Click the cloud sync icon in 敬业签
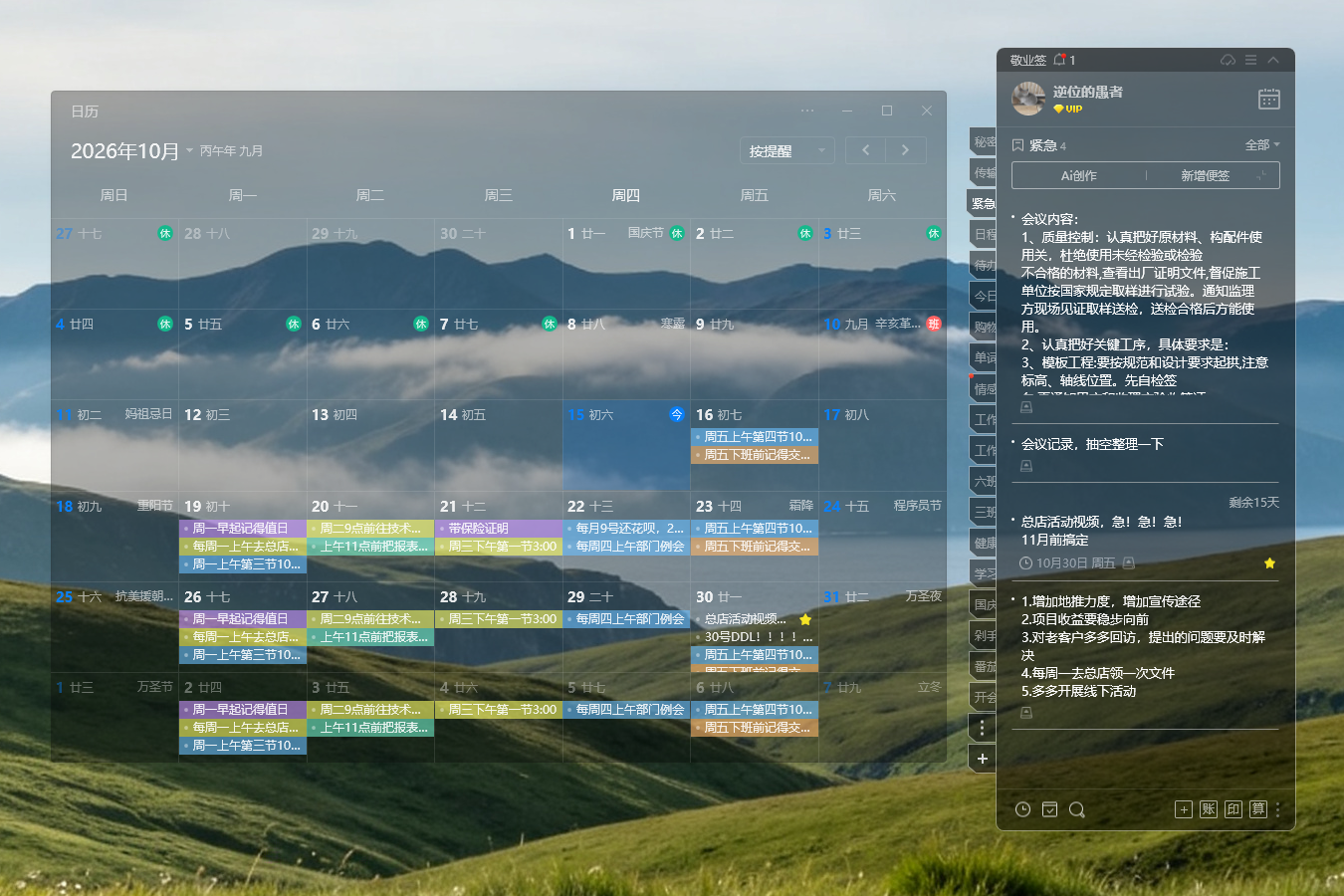Viewport: 1344px width, 896px height. pyautogui.click(x=1228, y=60)
